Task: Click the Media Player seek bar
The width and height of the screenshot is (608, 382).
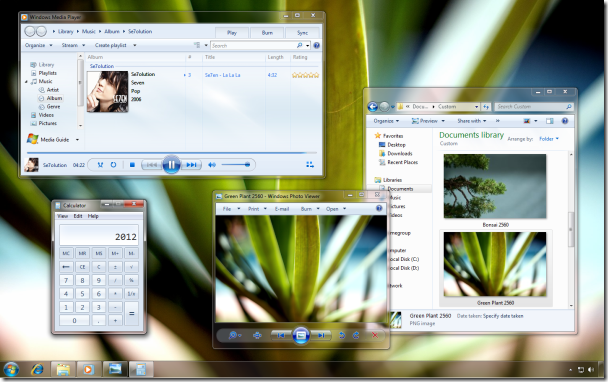Action: click(171, 153)
